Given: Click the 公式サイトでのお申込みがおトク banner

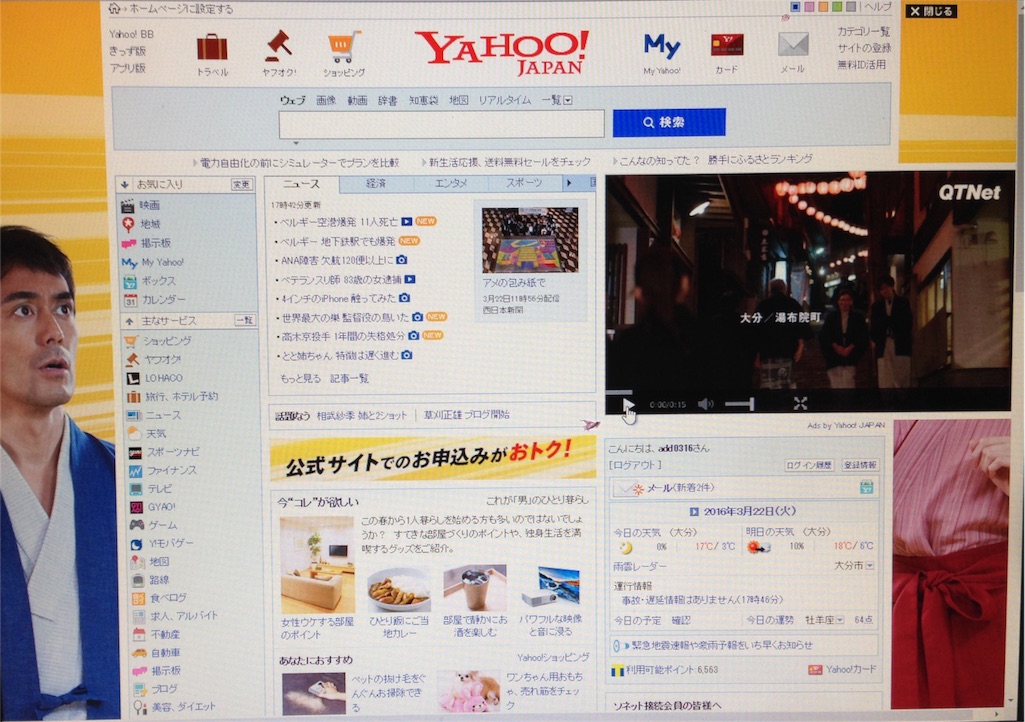Looking at the screenshot, I should click(x=433, y=458).
